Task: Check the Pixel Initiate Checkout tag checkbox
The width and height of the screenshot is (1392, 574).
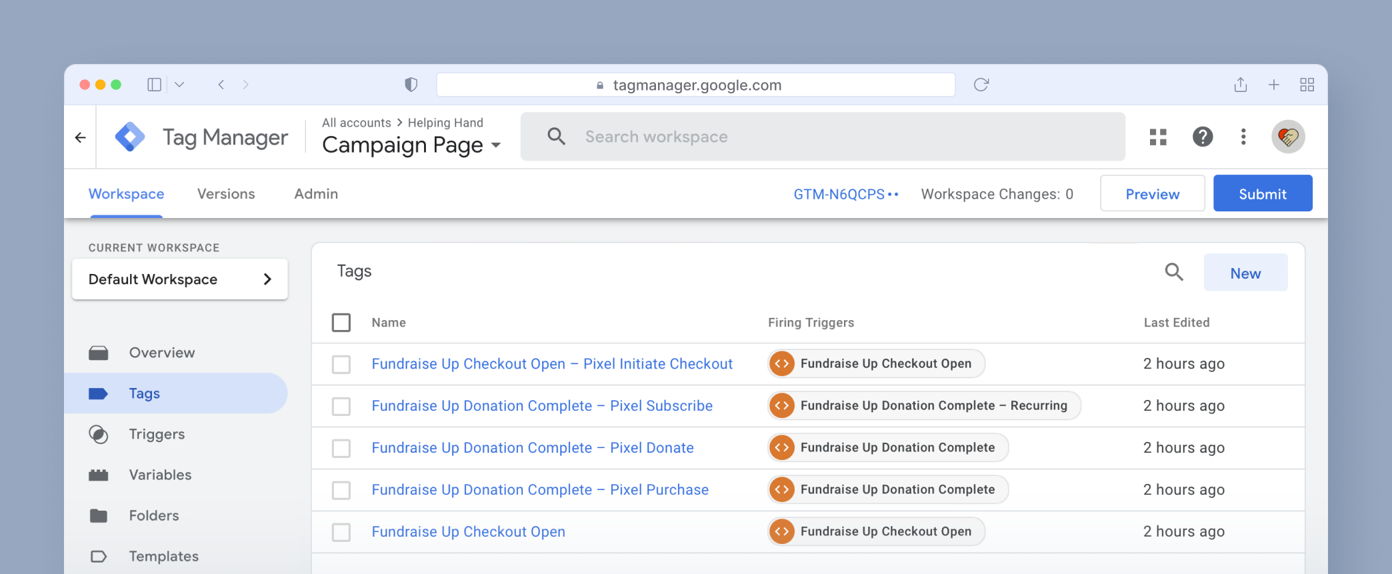Action: (x=341, y=364)
